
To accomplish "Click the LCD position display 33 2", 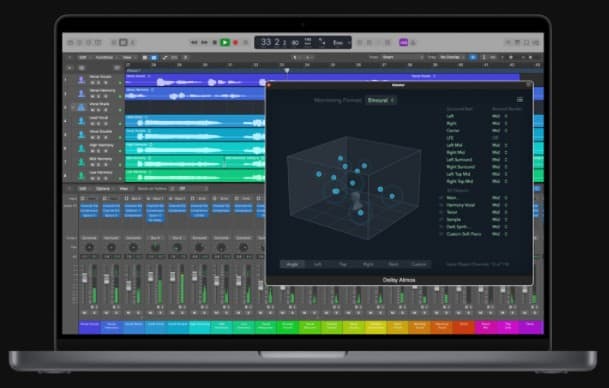I will click(274, 42).
